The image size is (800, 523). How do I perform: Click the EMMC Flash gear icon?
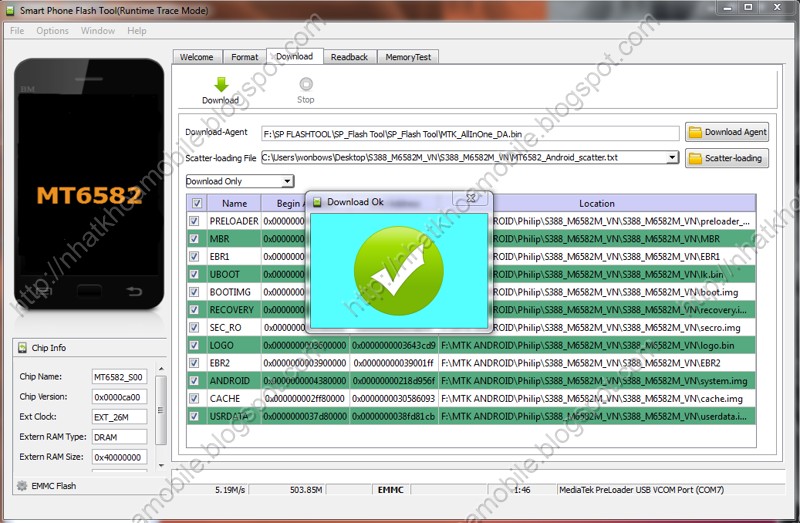[x=22, y=486]
